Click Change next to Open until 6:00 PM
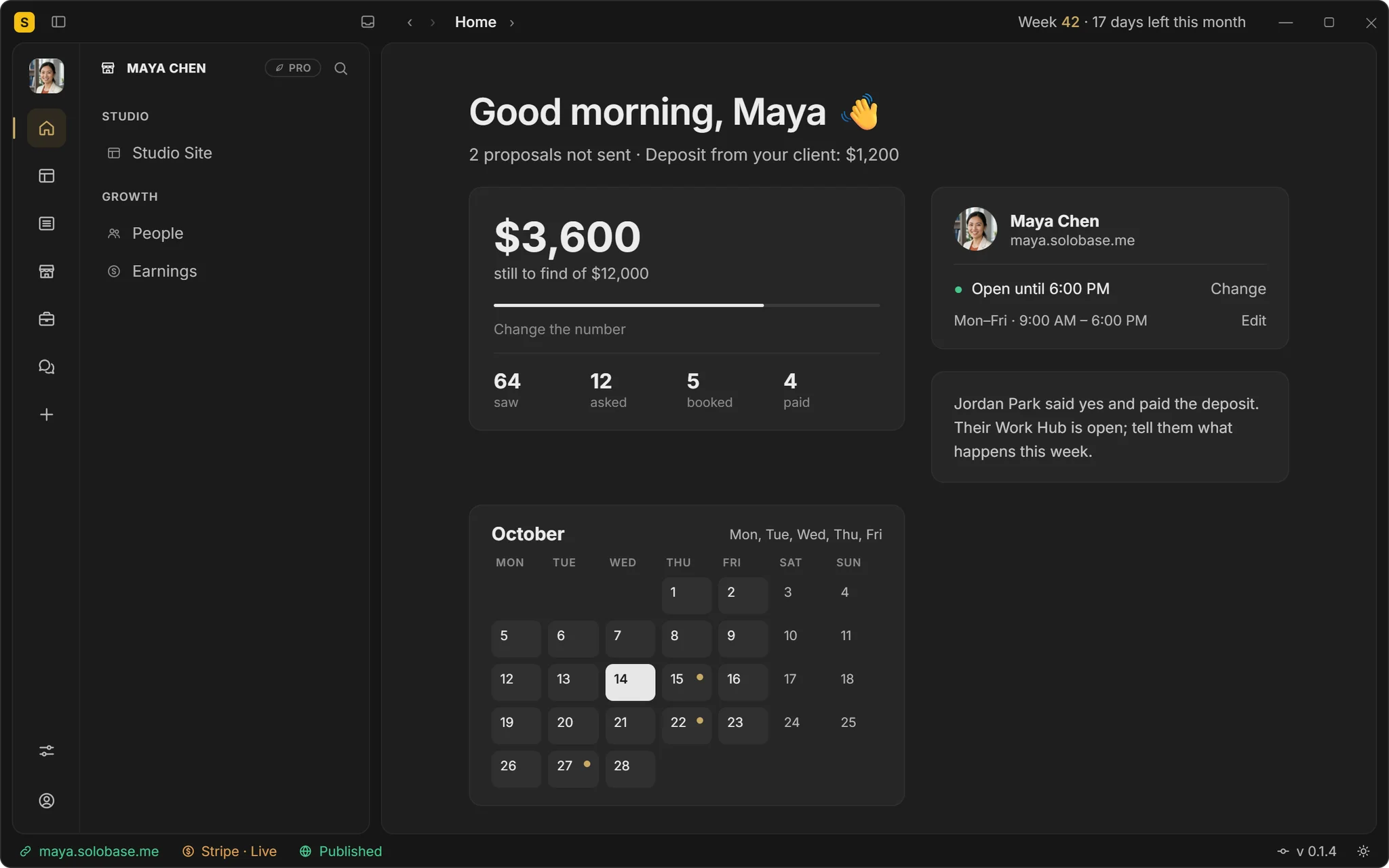The width and height of the screenshot is (1389, 868). pyautogui.click(x=1238, y=288)
